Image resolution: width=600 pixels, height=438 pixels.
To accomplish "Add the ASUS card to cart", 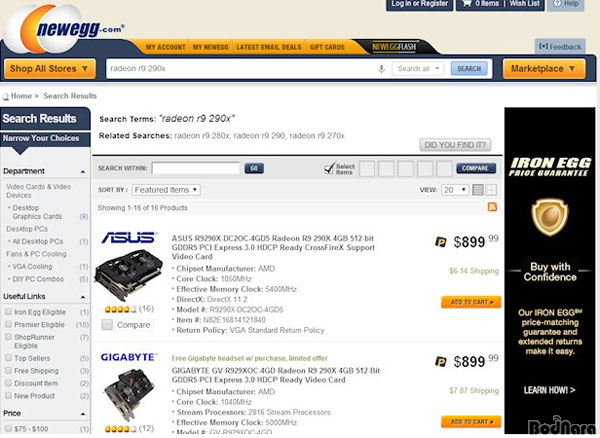I will (x=471, y=302).
